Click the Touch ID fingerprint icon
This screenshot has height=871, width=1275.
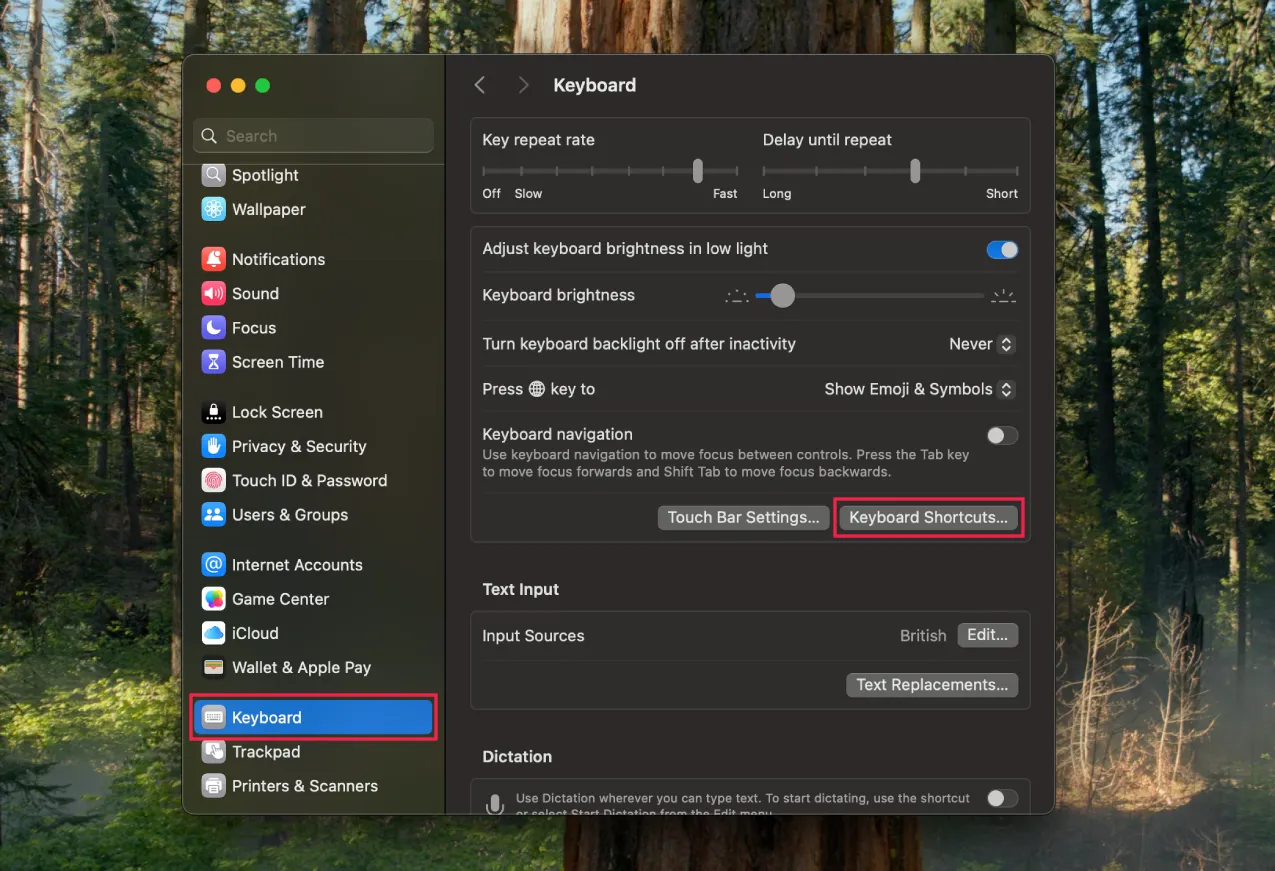pyautogui.click(x=213, y=480)
